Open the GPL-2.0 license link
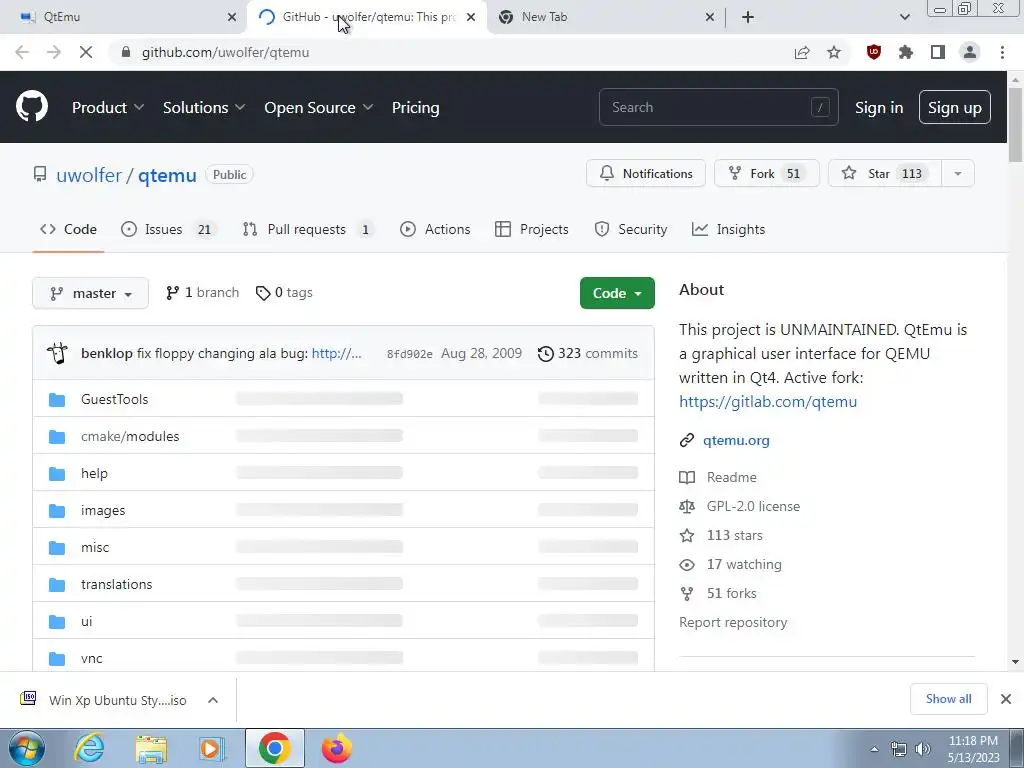The image size is (1024, 768). click(753, 506)
